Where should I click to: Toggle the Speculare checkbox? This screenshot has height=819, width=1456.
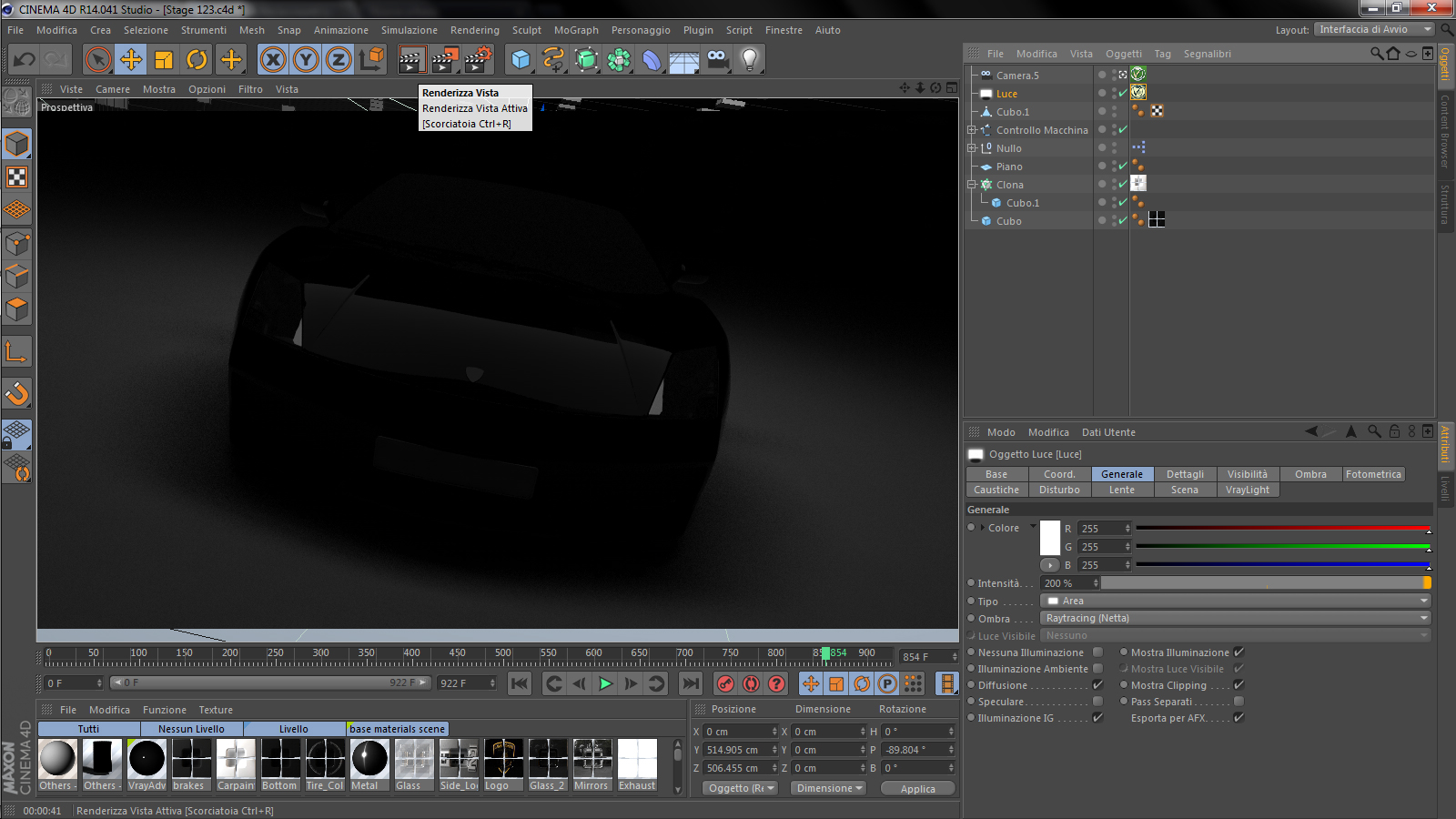[1097, 702]
